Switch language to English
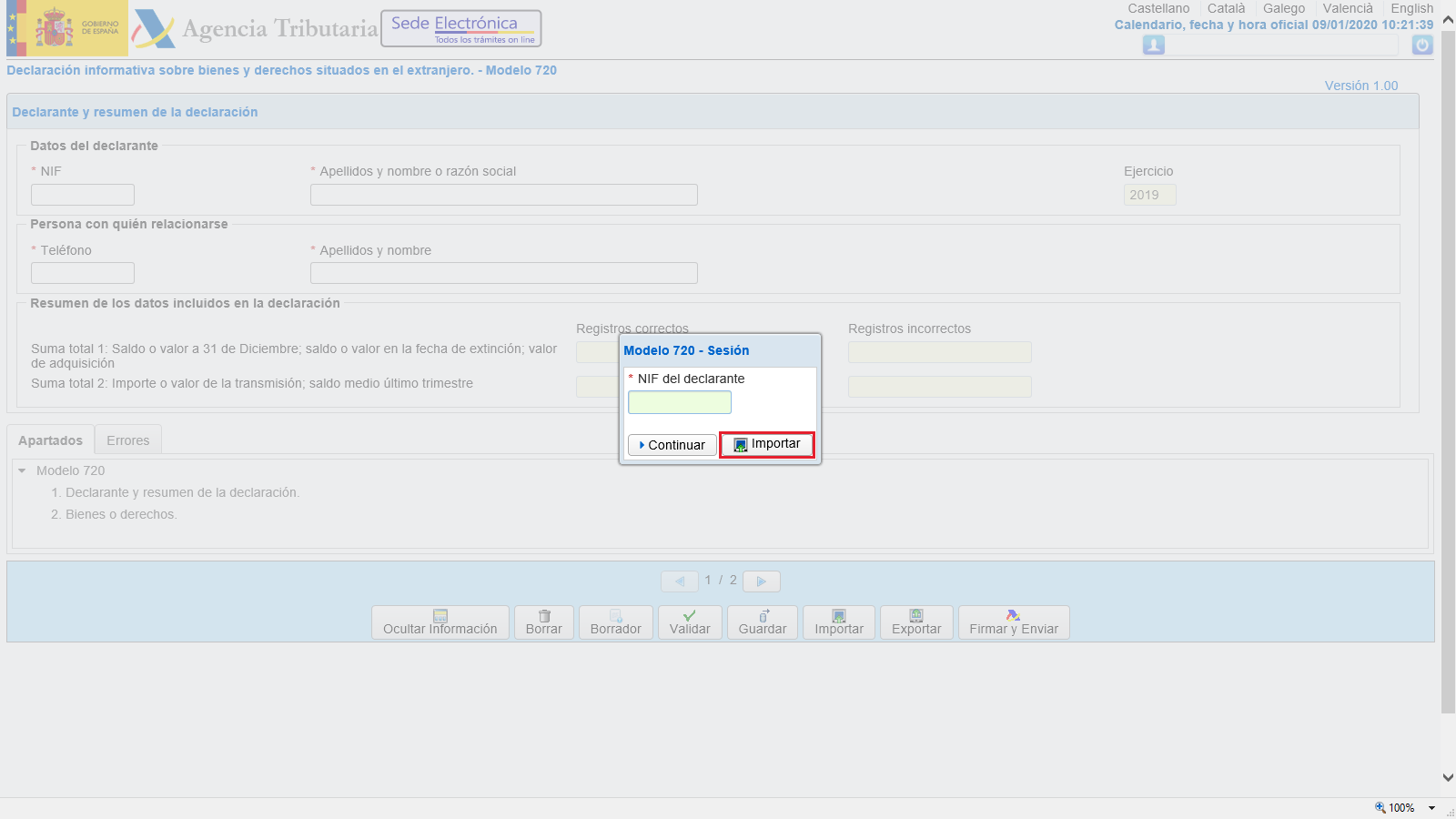This screenshot has height=819, width=1456. click(x=1411, y=8)
